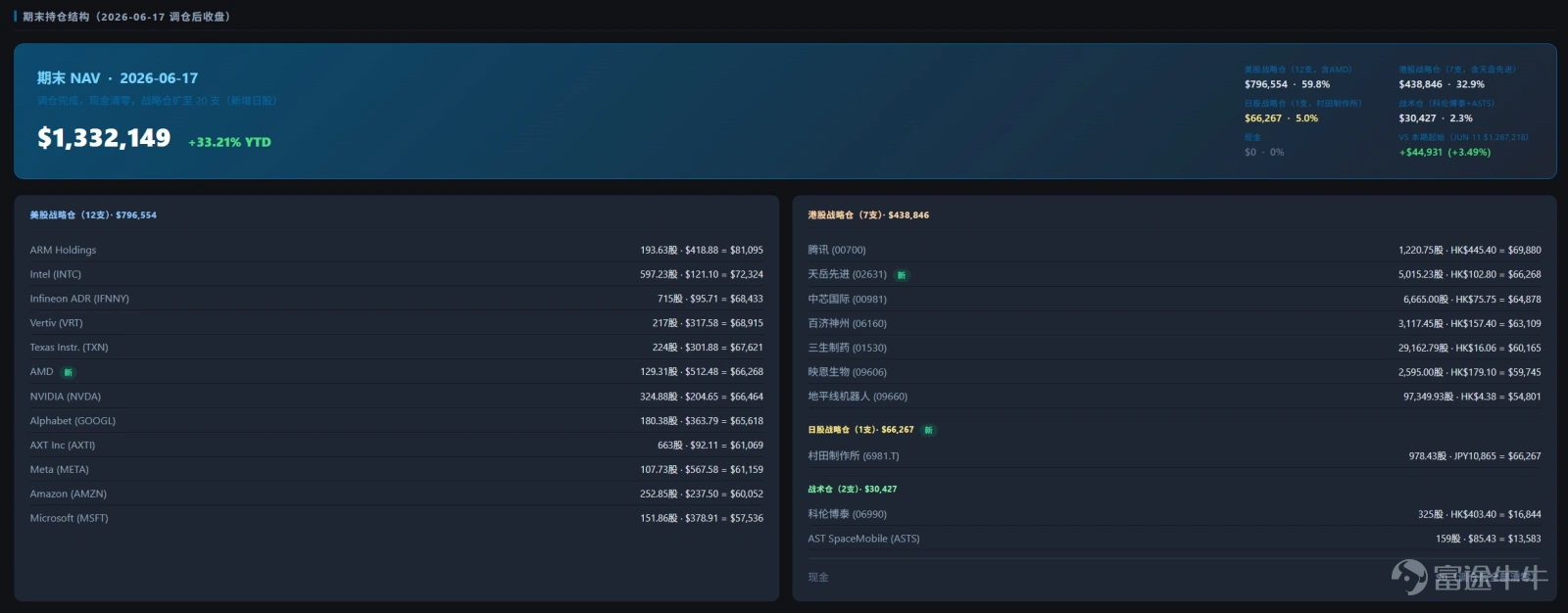Click the 现金 row in the right panel
Screen dimensions: 1568x613
tap(1174, 578)
